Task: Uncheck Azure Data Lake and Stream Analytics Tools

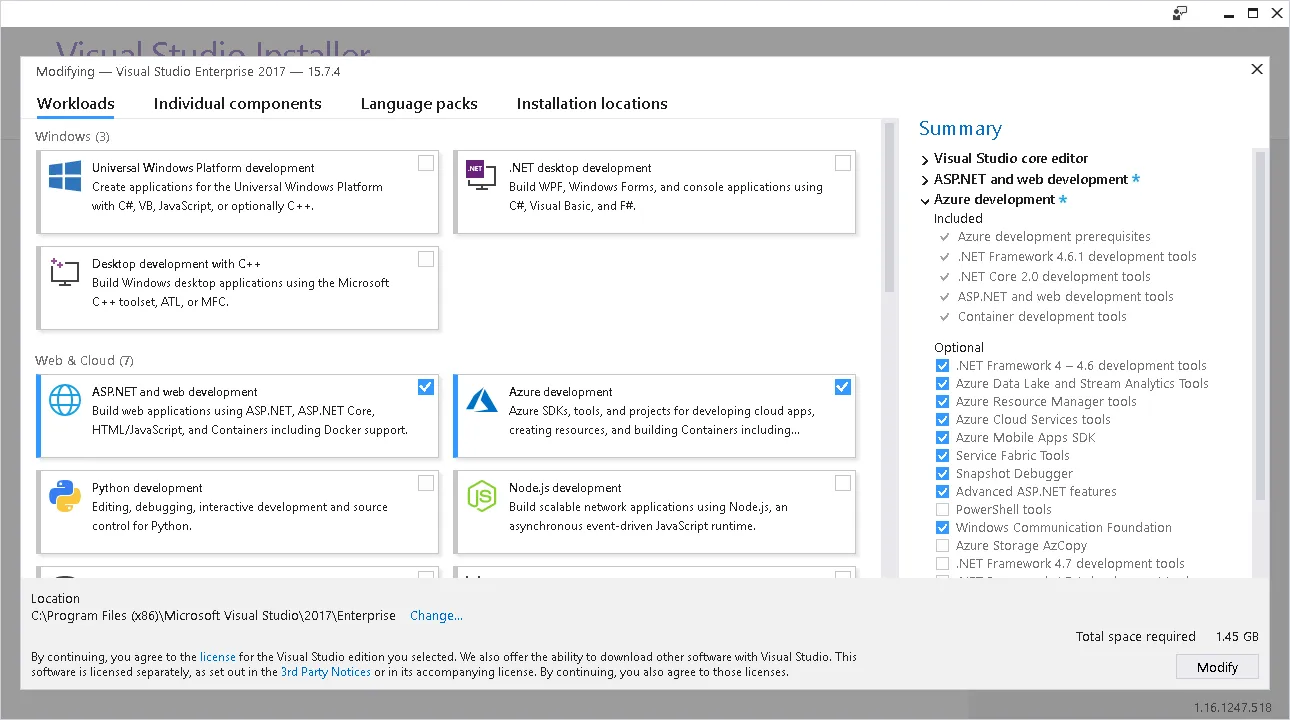Action: coord(942,384)
